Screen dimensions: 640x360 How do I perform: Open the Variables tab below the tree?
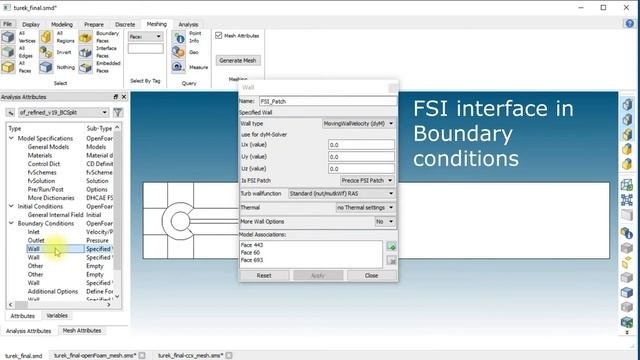57,316
